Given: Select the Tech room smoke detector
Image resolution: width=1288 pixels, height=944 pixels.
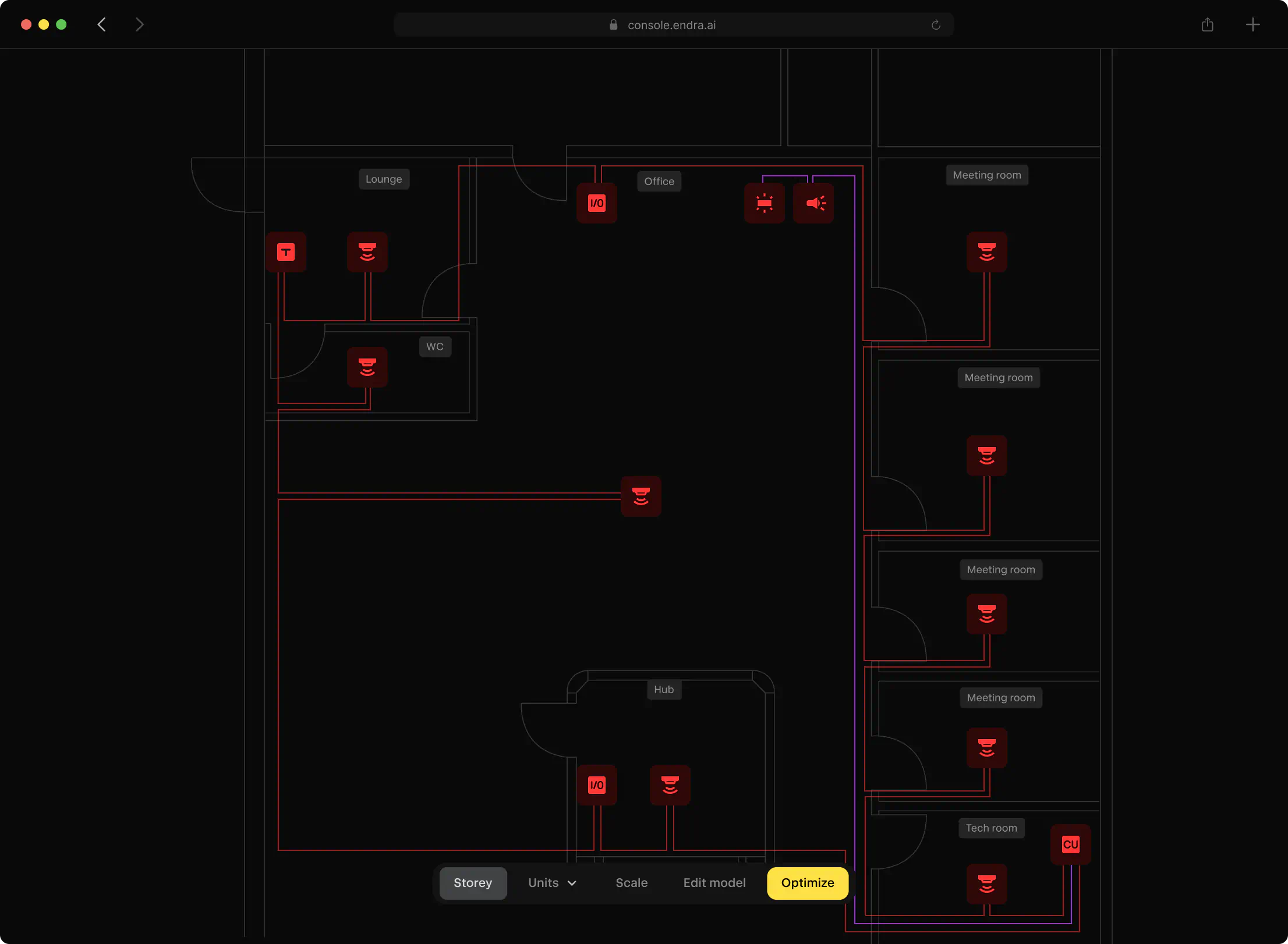Looking at the screenshot, I should (x=986, y=884).
